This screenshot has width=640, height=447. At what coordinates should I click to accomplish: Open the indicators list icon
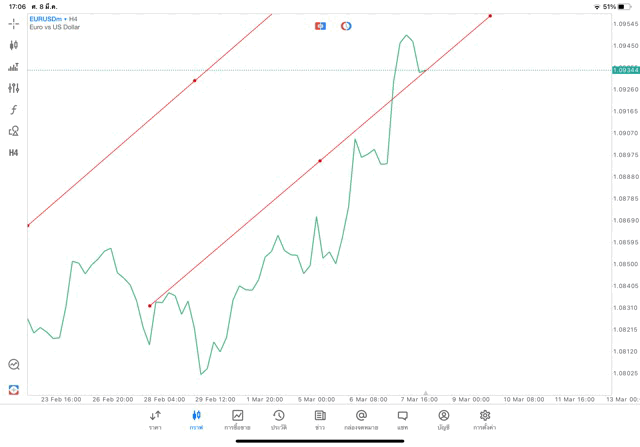click(14, 110)
